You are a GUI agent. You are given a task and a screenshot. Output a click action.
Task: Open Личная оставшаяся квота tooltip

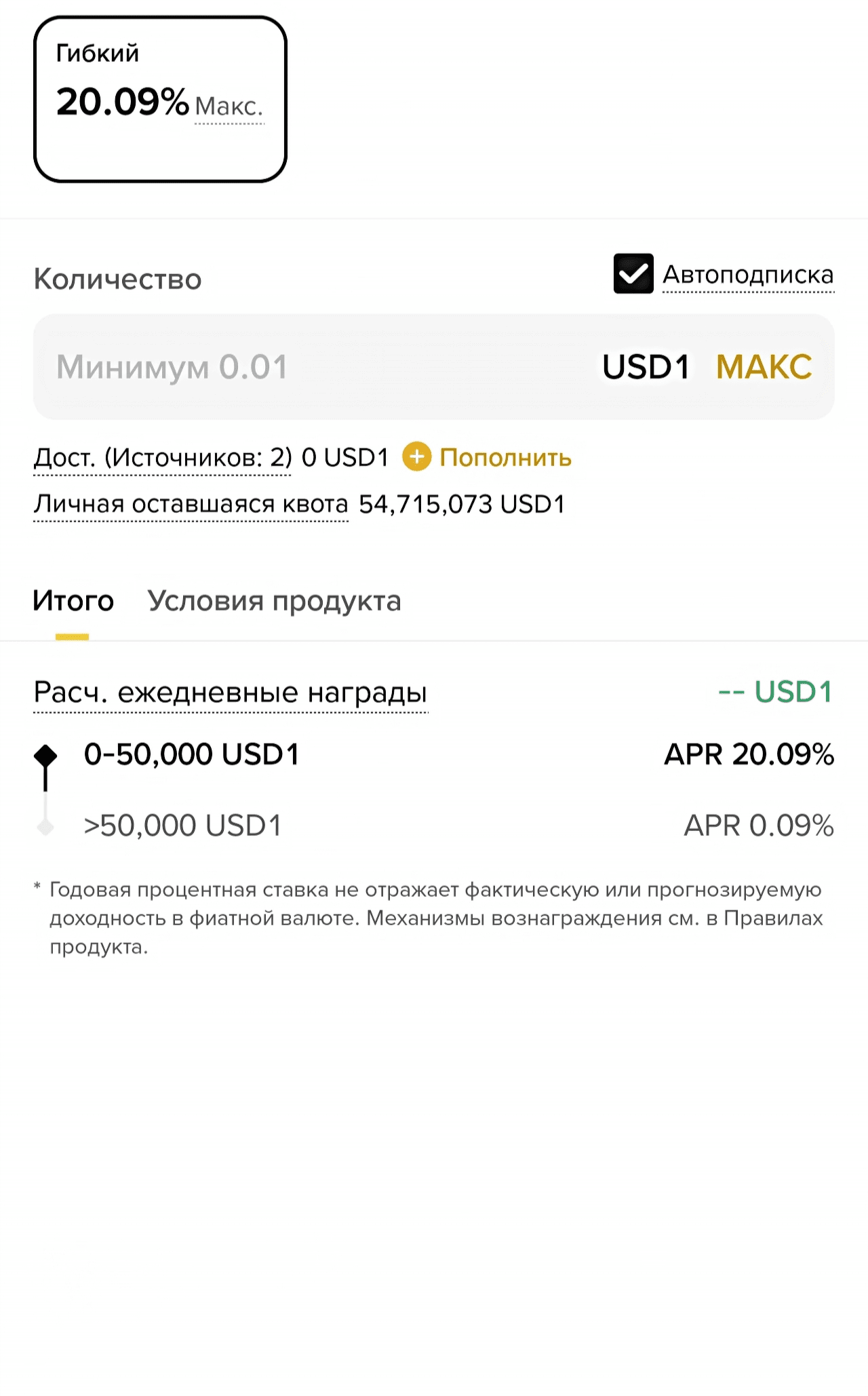click(191, 504)
